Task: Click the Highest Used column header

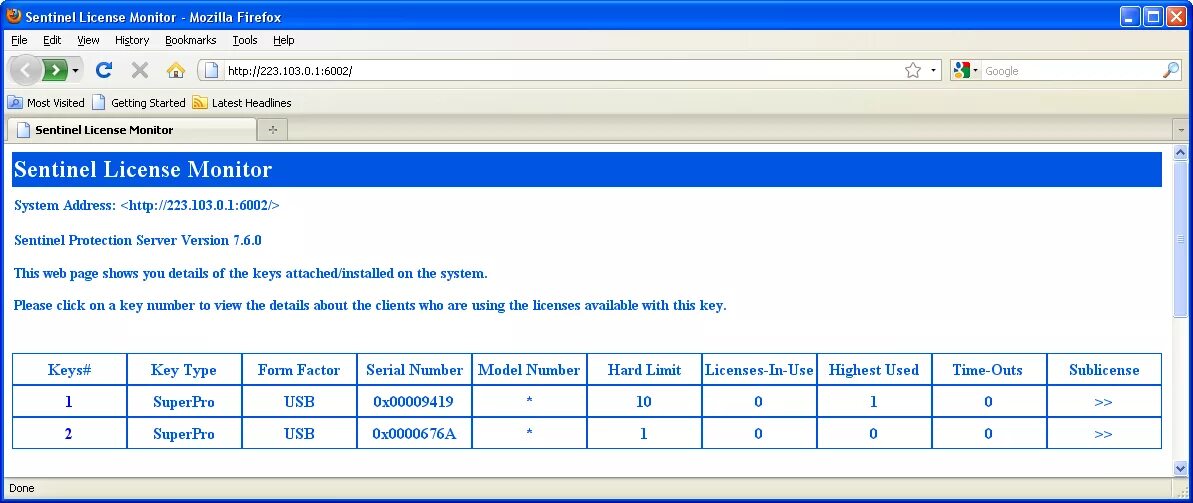Action: tap(873, 370)
